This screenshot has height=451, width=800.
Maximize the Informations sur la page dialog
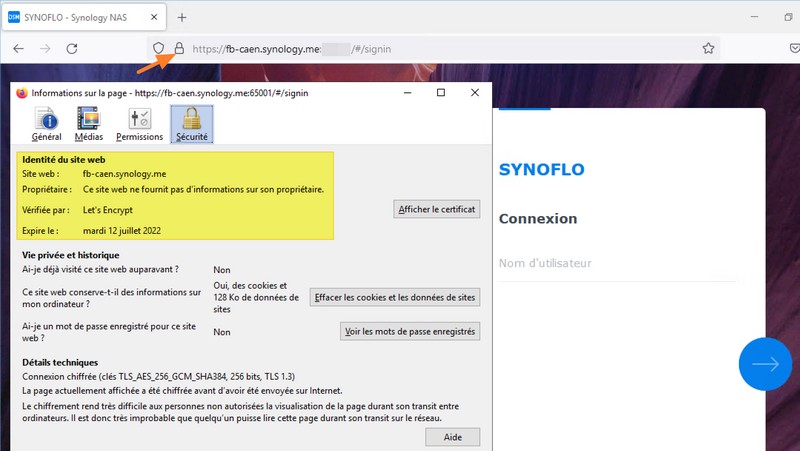click(441, 93)
